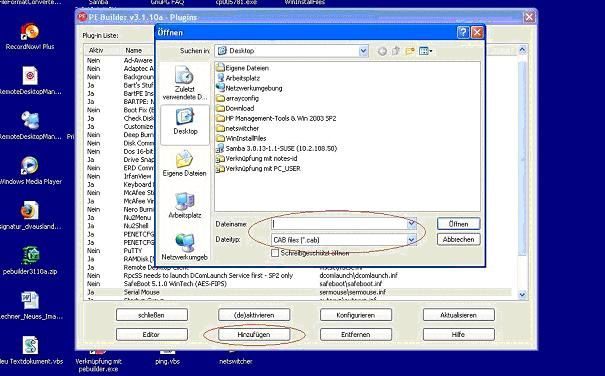Enable the Schreibgeschützt öffnen checkbox
Image resolution: width=605 pixels, height=376 pixels.
275,253
